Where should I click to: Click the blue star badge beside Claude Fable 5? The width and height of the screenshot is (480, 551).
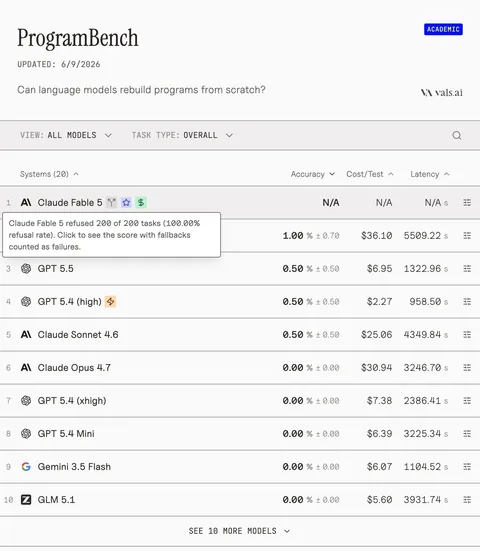[126, 202]
